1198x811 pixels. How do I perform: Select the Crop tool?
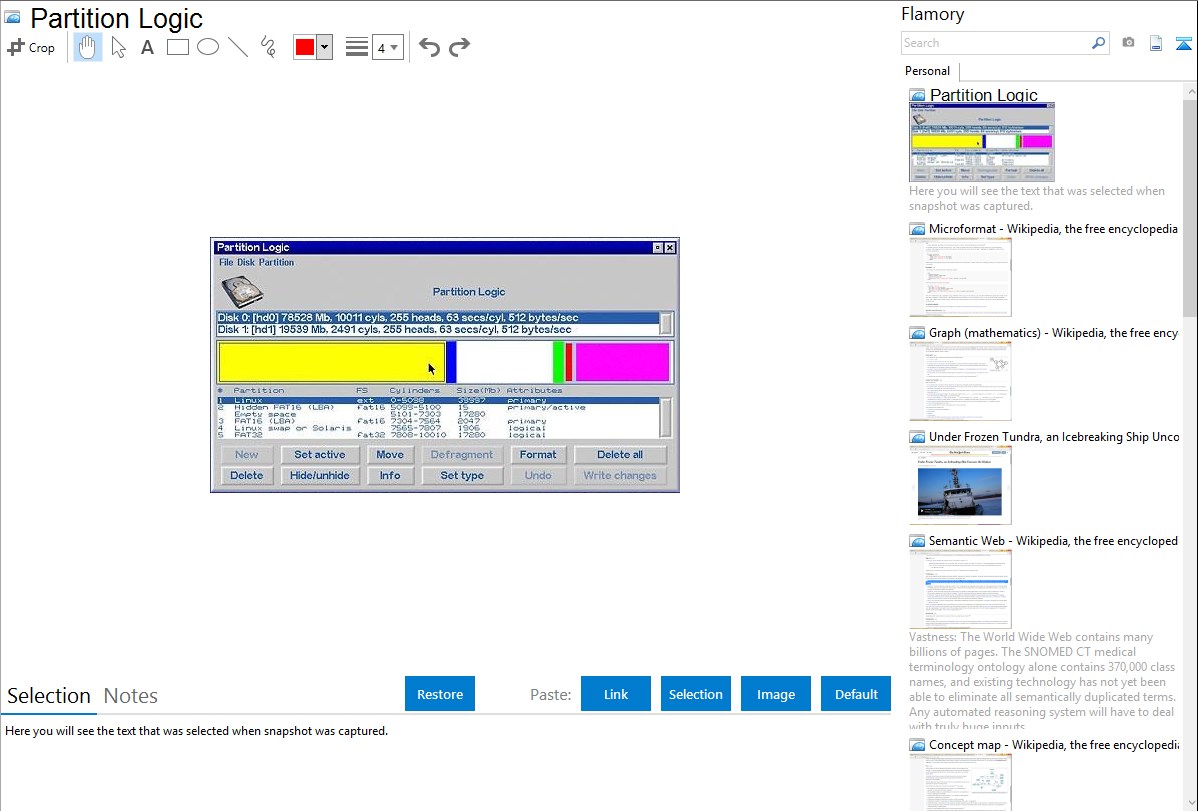click(x=31, y=47)
